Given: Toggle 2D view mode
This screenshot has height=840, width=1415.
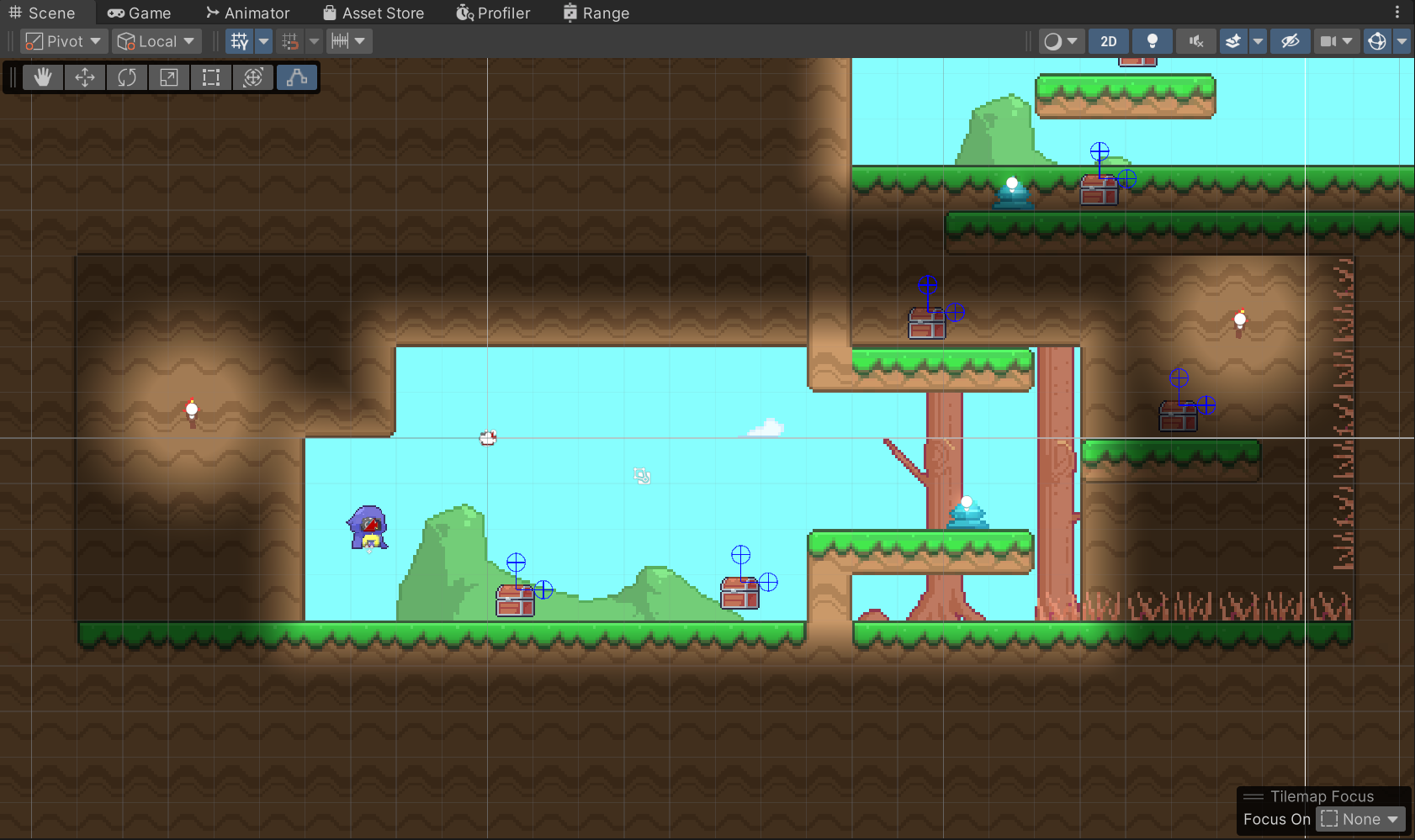Looking at the screenshot, I should pyautogui.click(x=1109, y=41).
